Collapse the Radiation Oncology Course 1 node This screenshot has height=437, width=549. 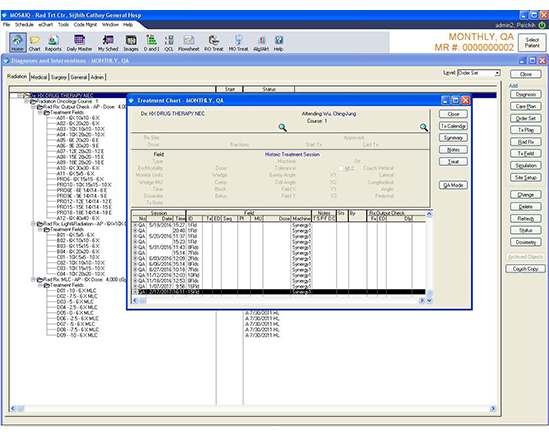pos(26,101)
